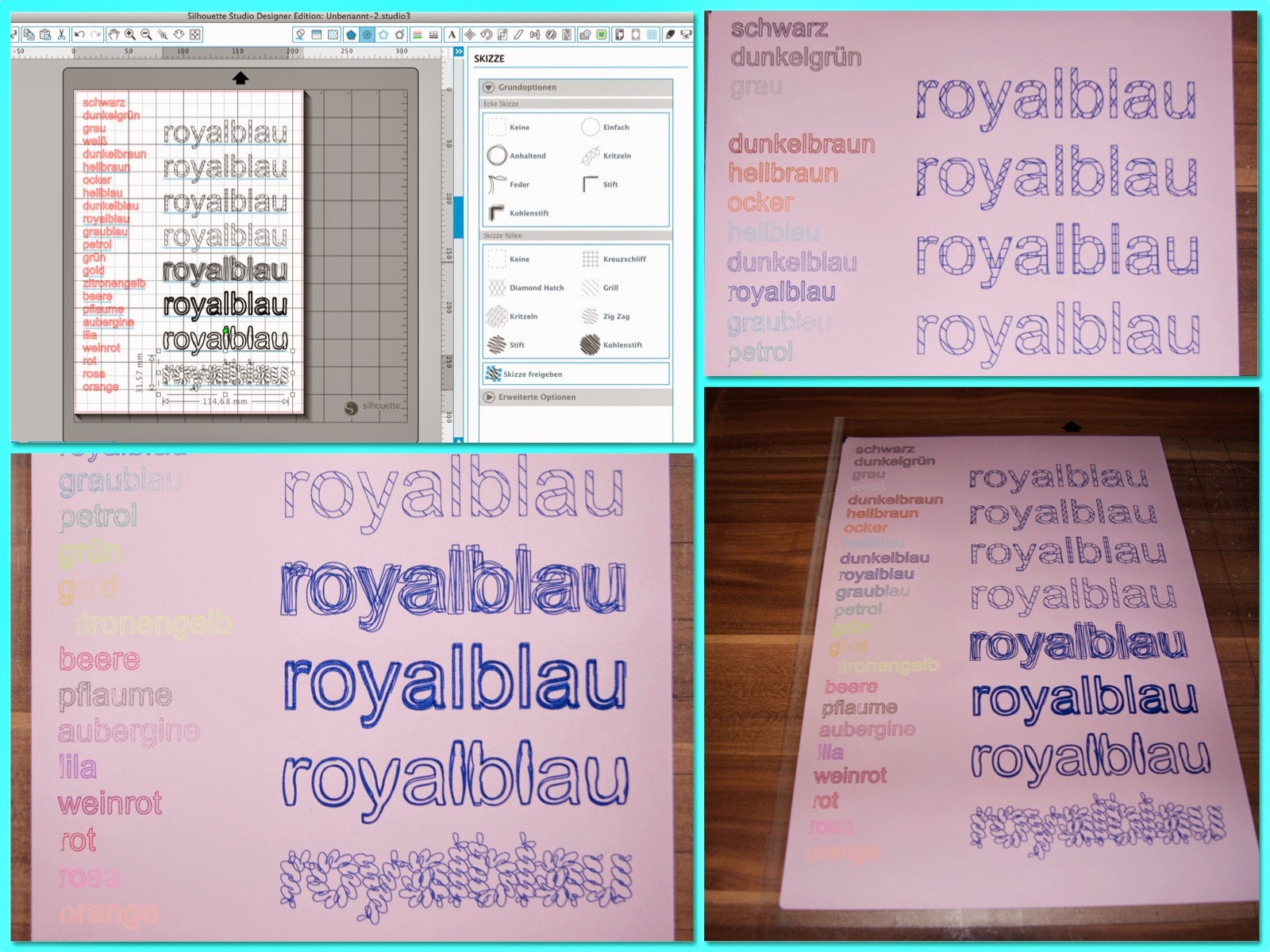Viewport: 1270px width, 952px height.
Task: Click the Cut scissors icon
Action: tap(60, 34)
